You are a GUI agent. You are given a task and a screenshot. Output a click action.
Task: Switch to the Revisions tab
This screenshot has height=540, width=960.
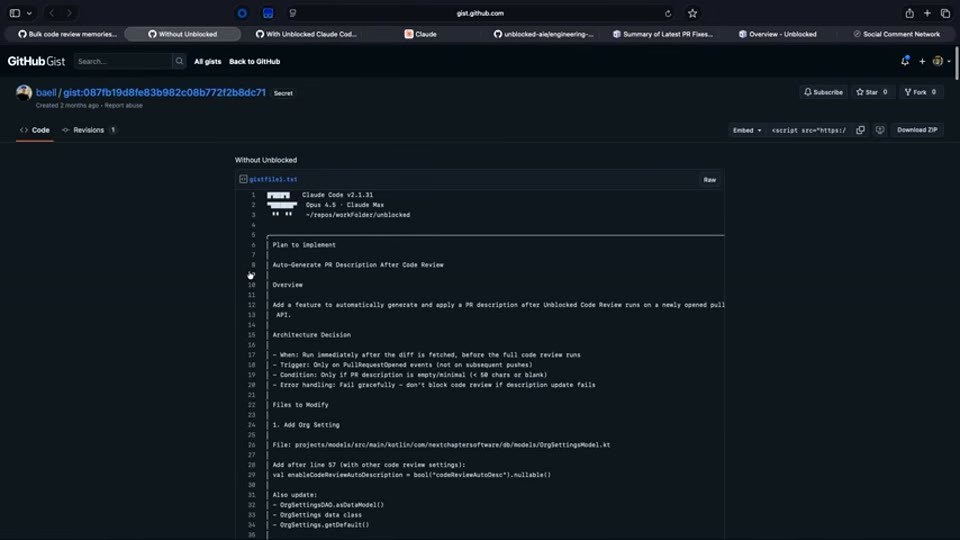[x=89, y=130]
